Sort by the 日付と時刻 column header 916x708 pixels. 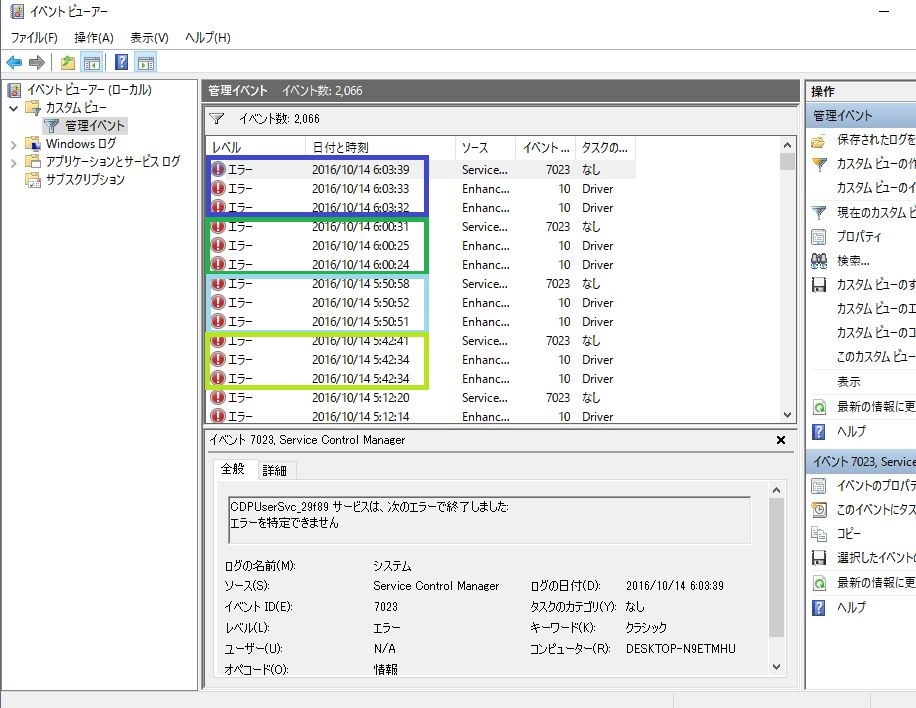380,148
